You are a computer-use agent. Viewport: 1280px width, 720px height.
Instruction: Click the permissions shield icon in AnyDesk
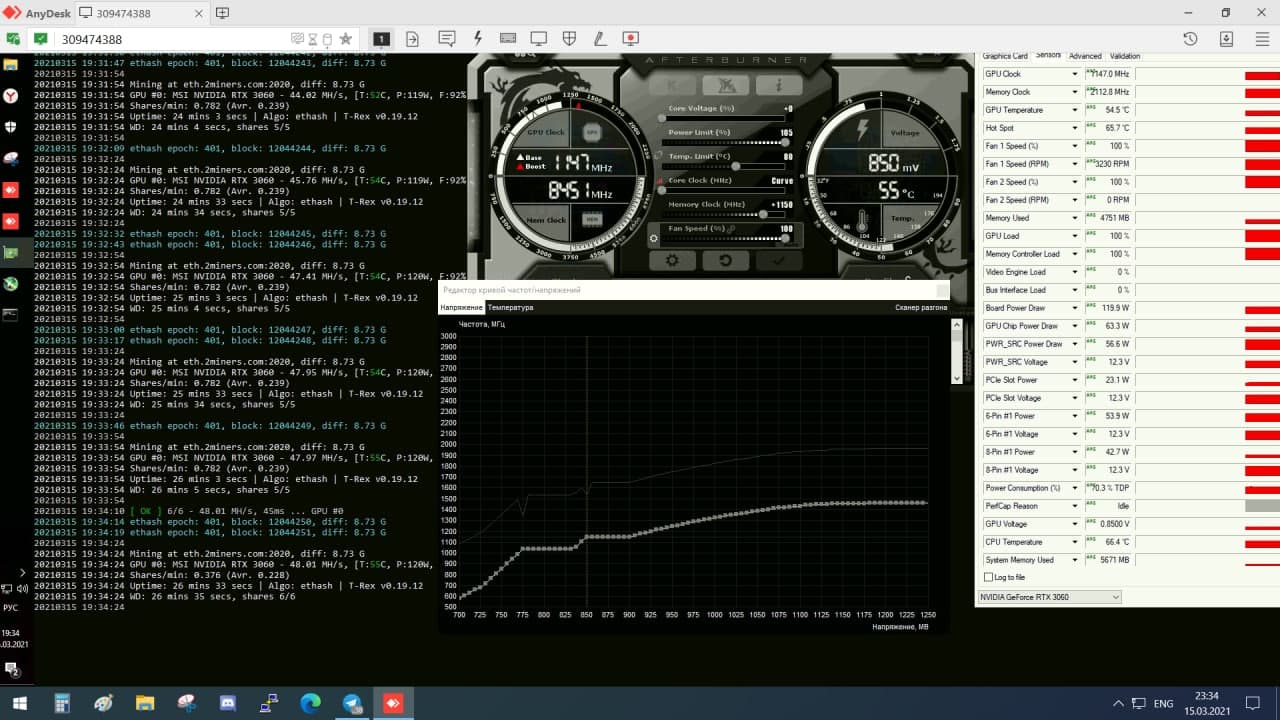point(568,38)
